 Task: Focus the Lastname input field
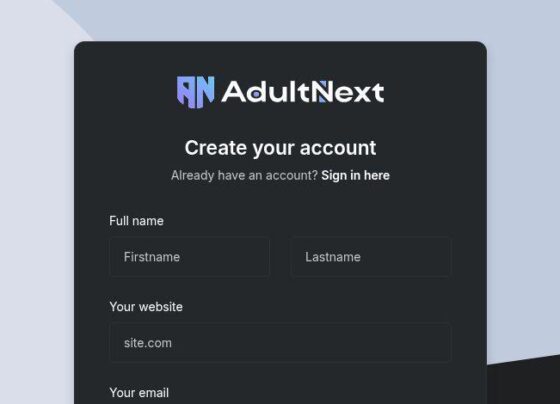point(370,257)
